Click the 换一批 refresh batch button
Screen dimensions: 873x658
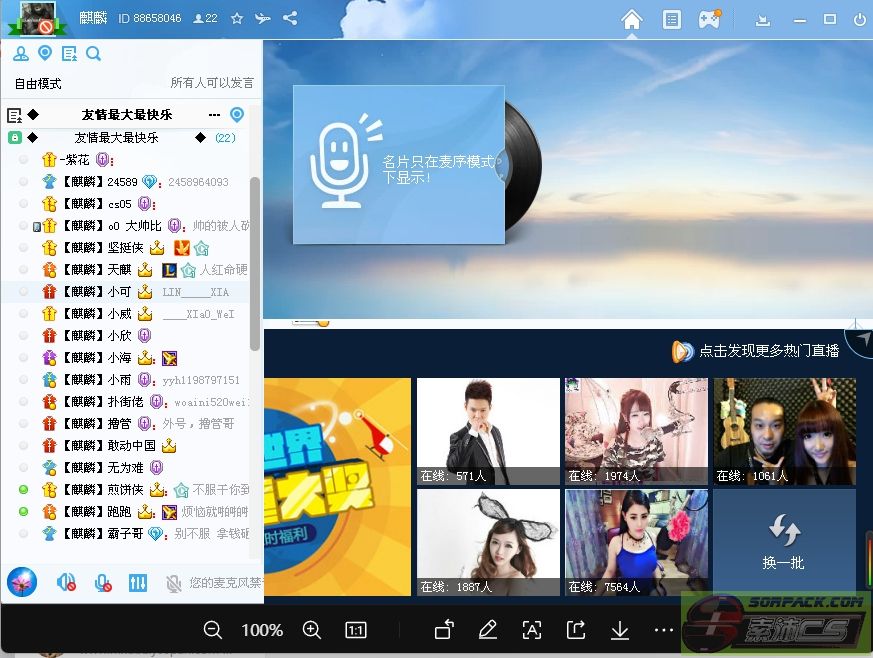783,540
